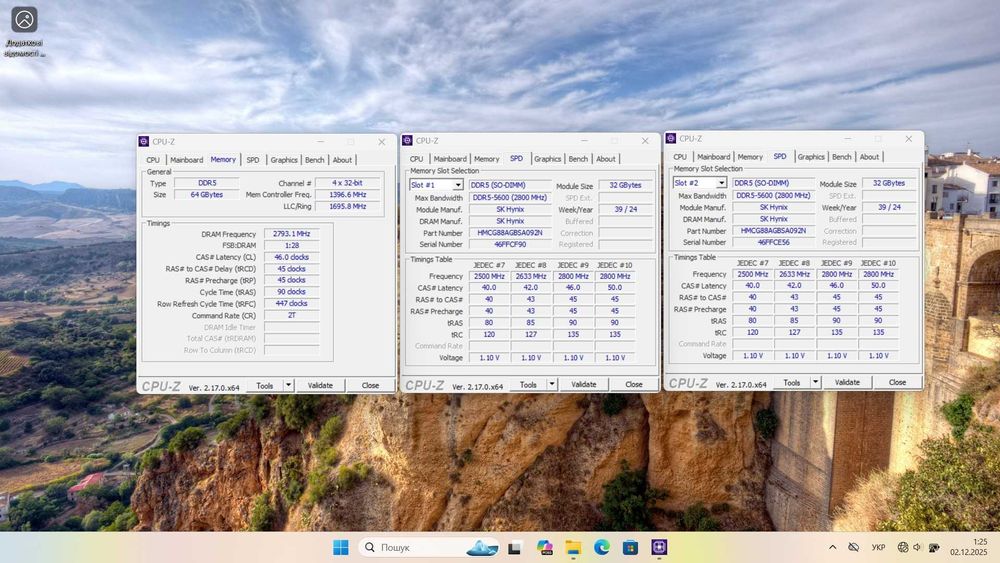Open Task View on the taskbar
The height and width of the screenshot is (563, 1000).
coord(515,547)
